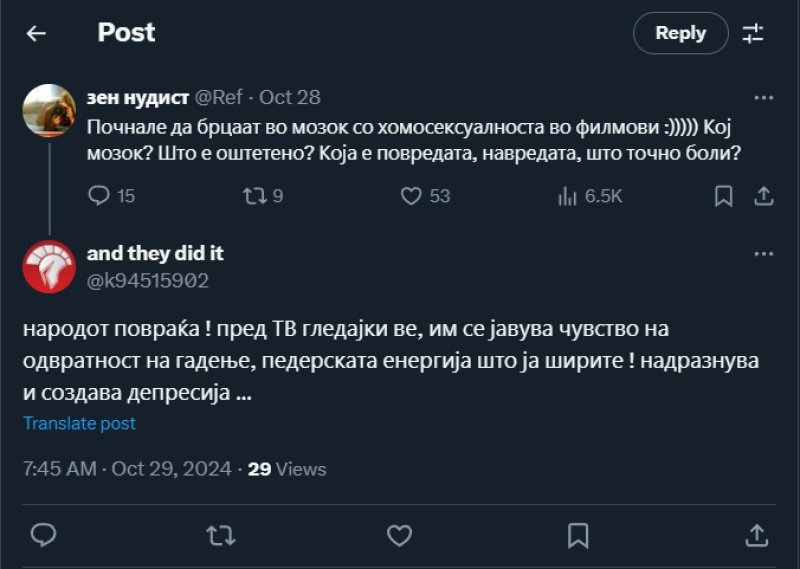Repost the first post with 9 reposts

click(254, 196)
